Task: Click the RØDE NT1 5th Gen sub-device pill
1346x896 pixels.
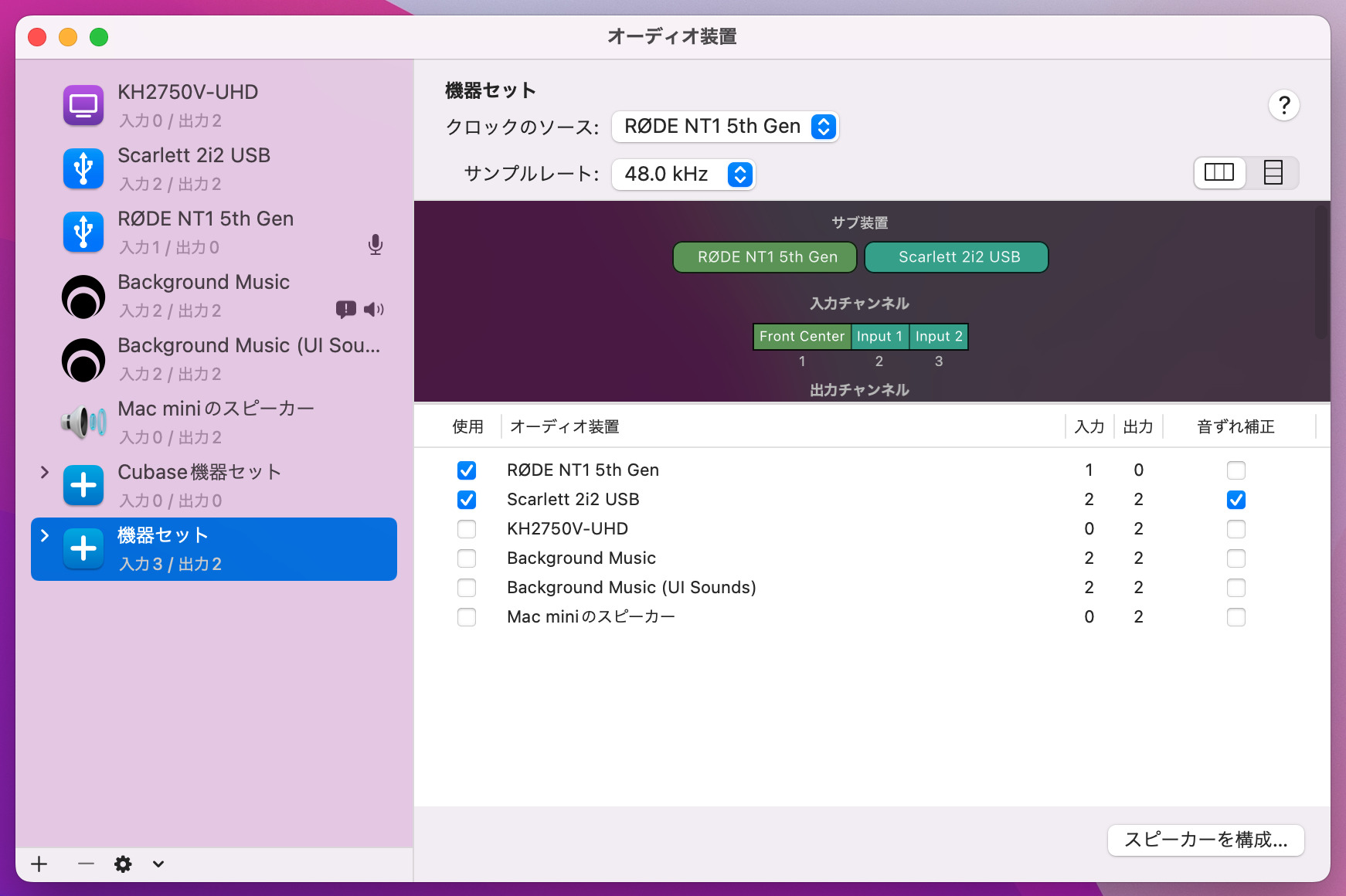Action: coord(765,257)
